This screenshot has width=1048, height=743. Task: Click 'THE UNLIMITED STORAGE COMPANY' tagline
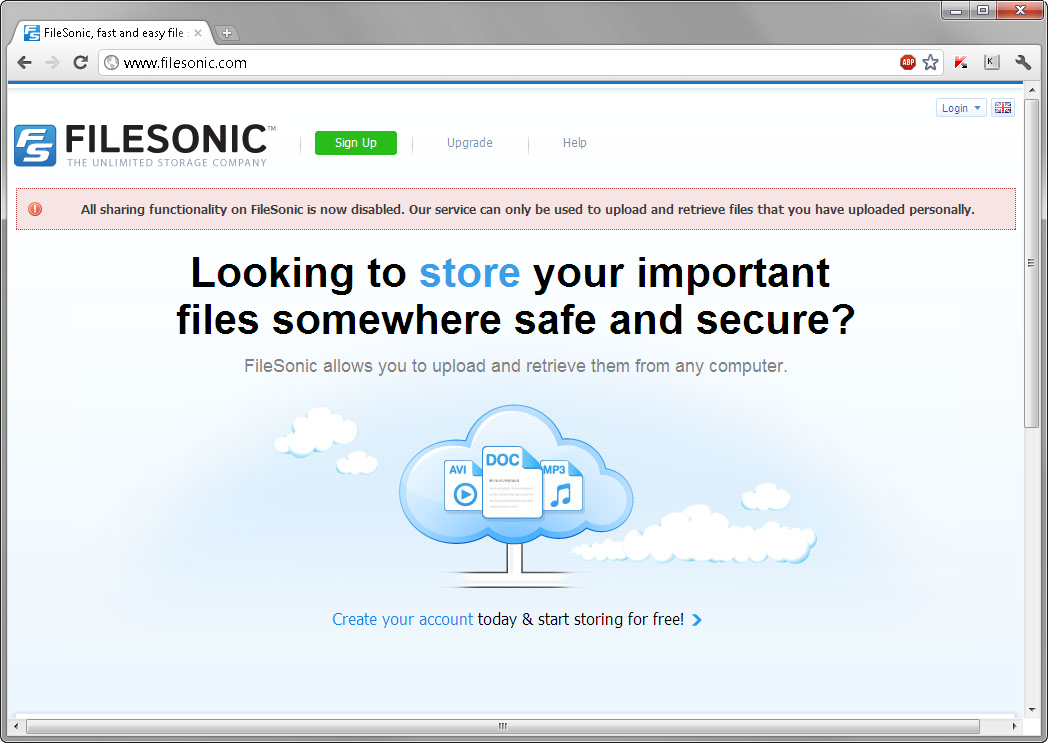[167, 162]
